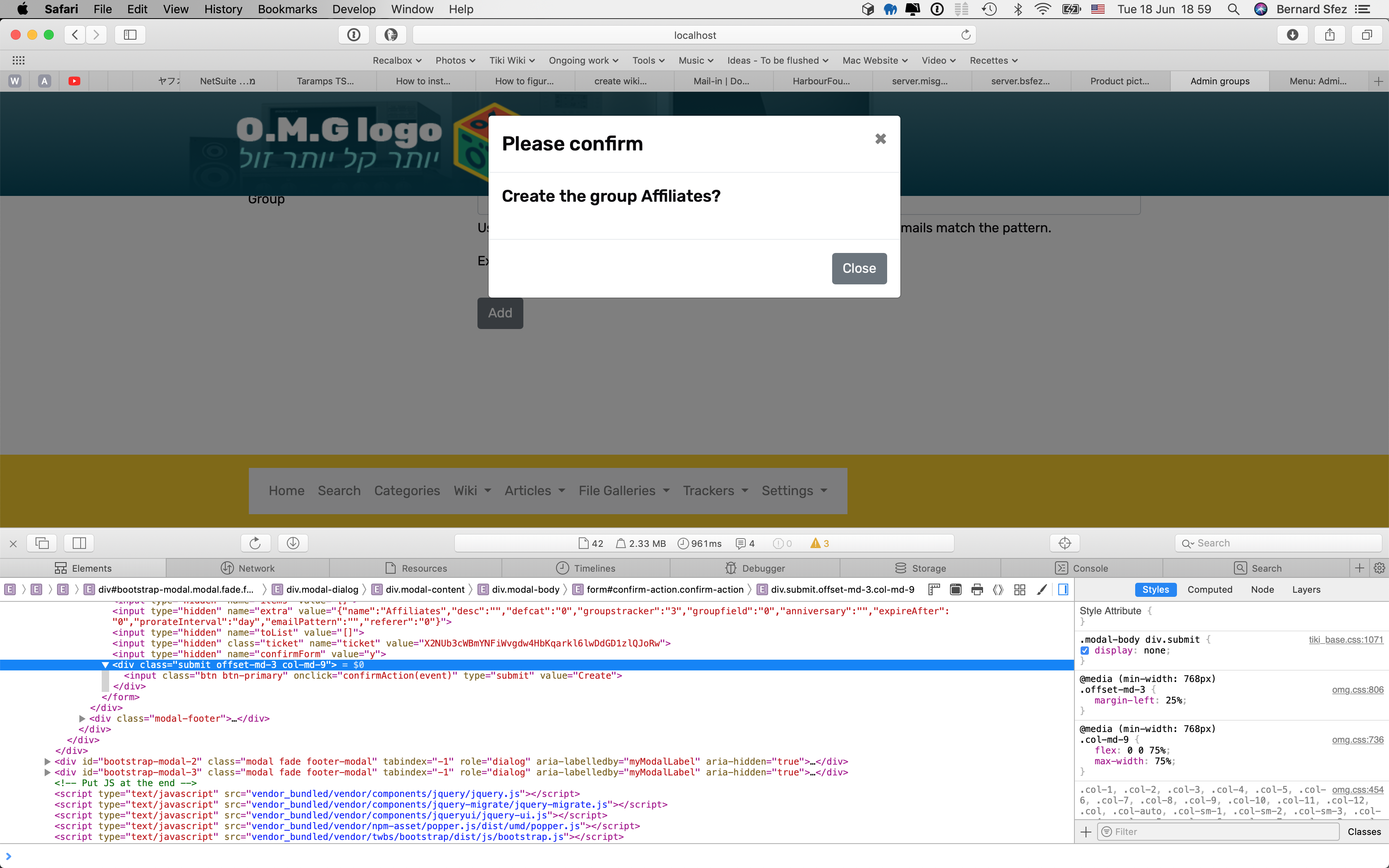This screenshot has width=1389, height=868.
Task: Click the Add button behind the dialog
Action: pyautogui.click(x=500, y=313)
